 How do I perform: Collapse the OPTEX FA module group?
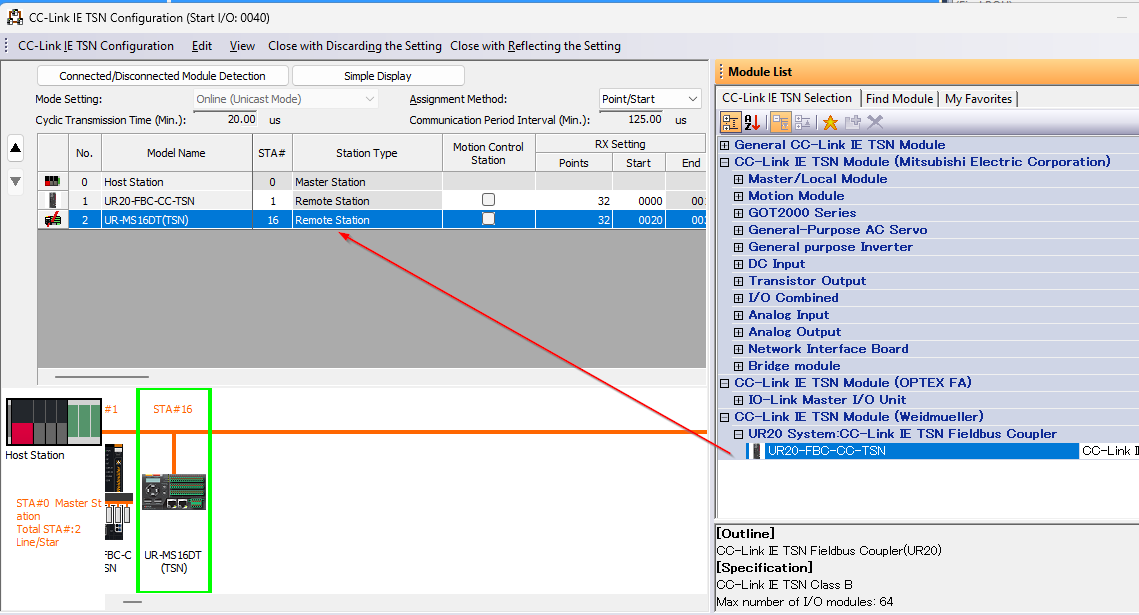[x=724, y=383]
